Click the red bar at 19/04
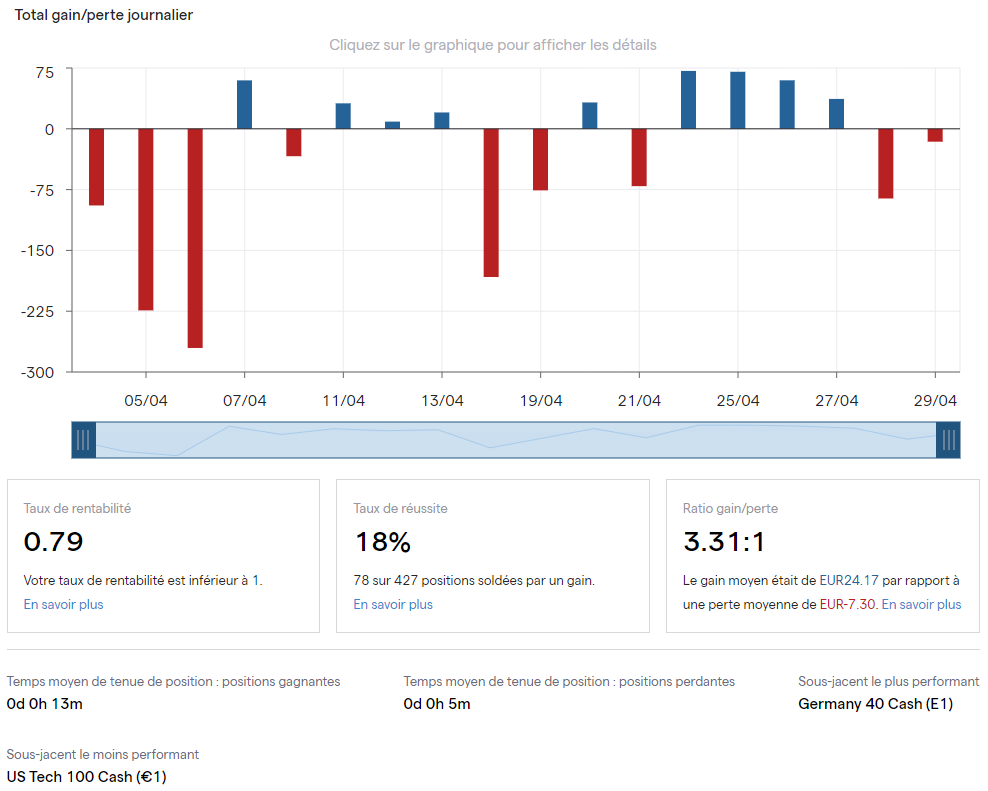This screenshot has height=791, width=988. [x=540, y=159]
